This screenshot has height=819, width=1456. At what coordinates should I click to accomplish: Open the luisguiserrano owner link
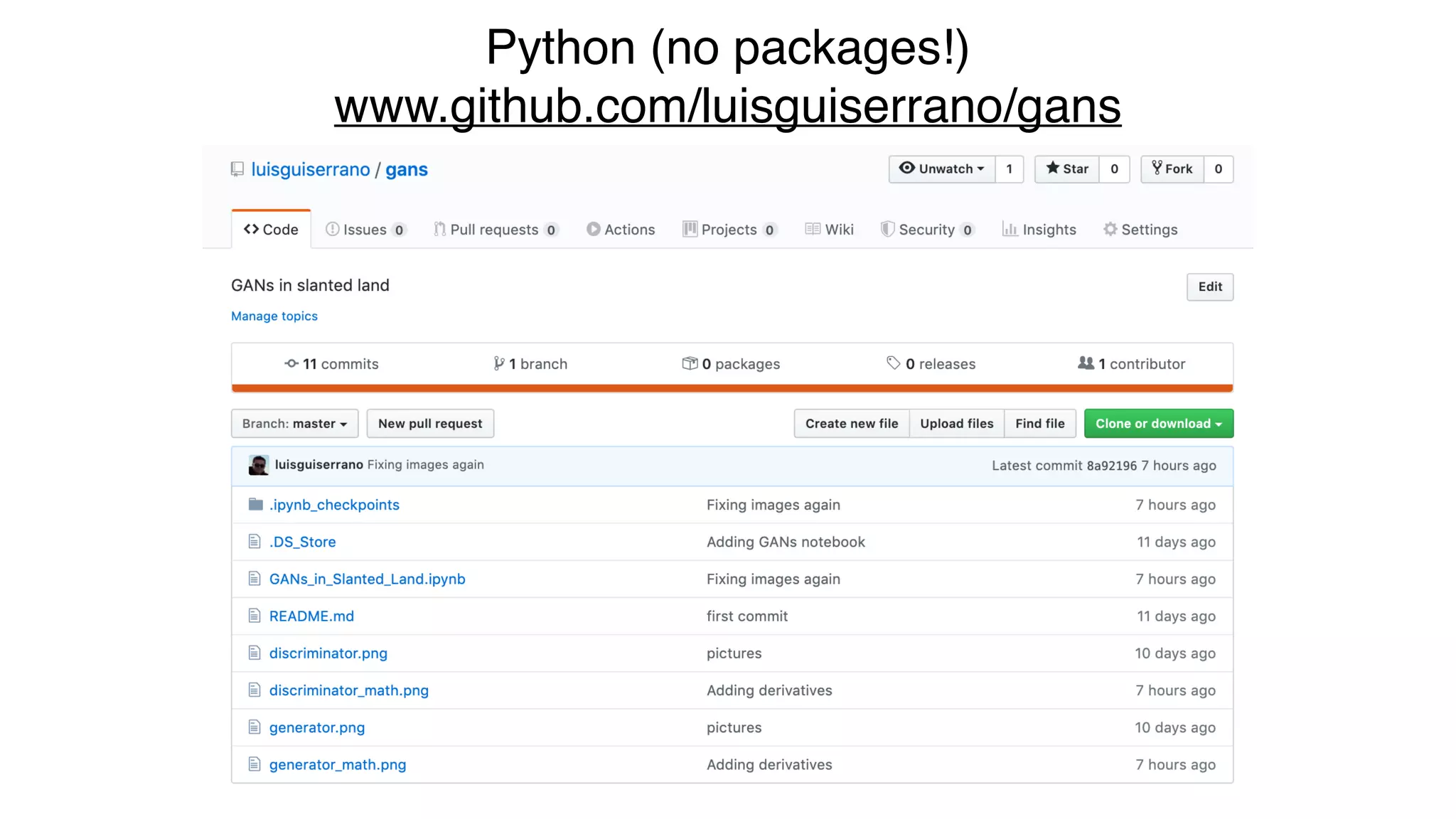coord(311,170)
